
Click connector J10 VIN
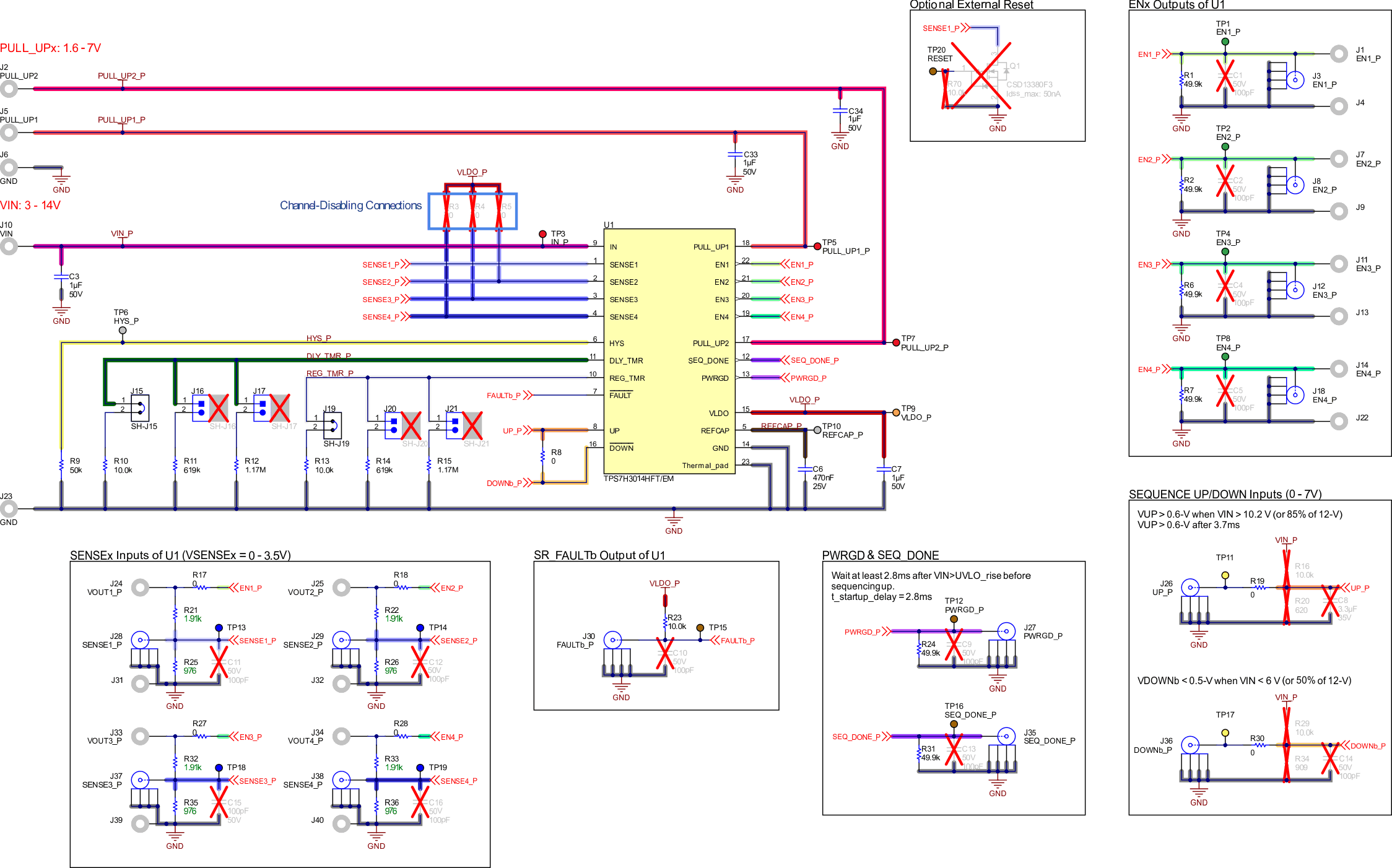tap(9, 245)
